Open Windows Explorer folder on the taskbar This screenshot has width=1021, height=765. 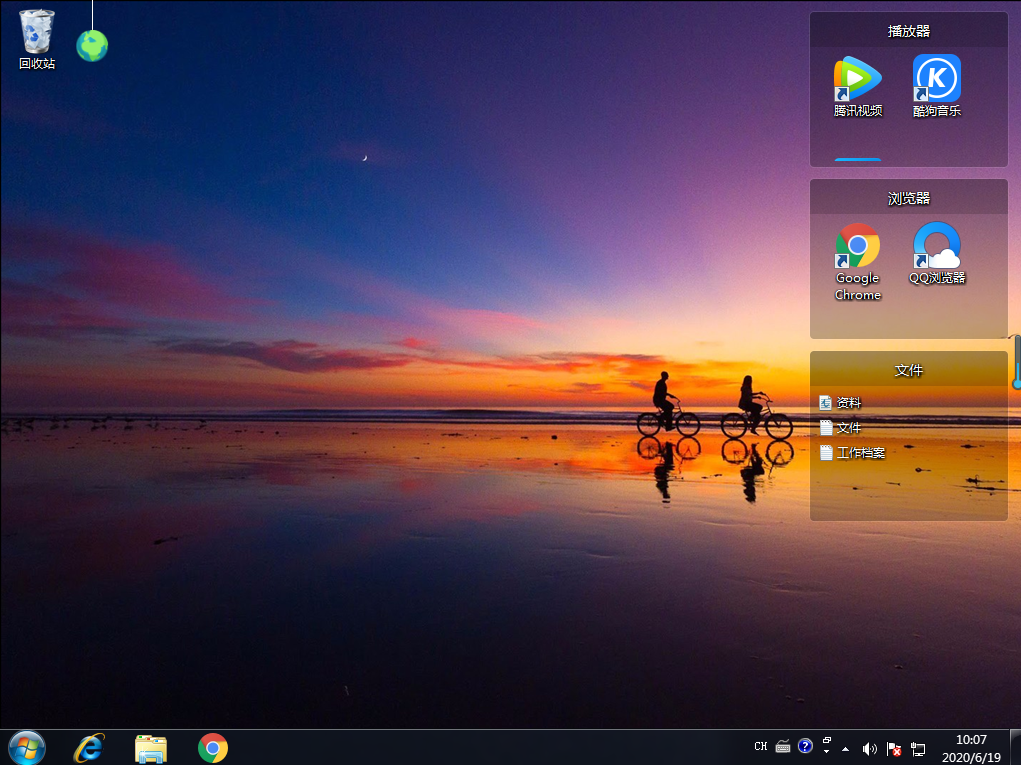point(151,747)
